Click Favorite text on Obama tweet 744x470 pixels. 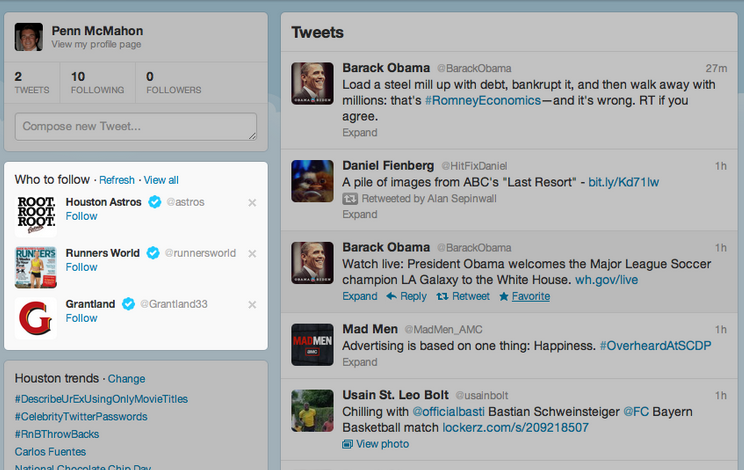coord(531,296)
